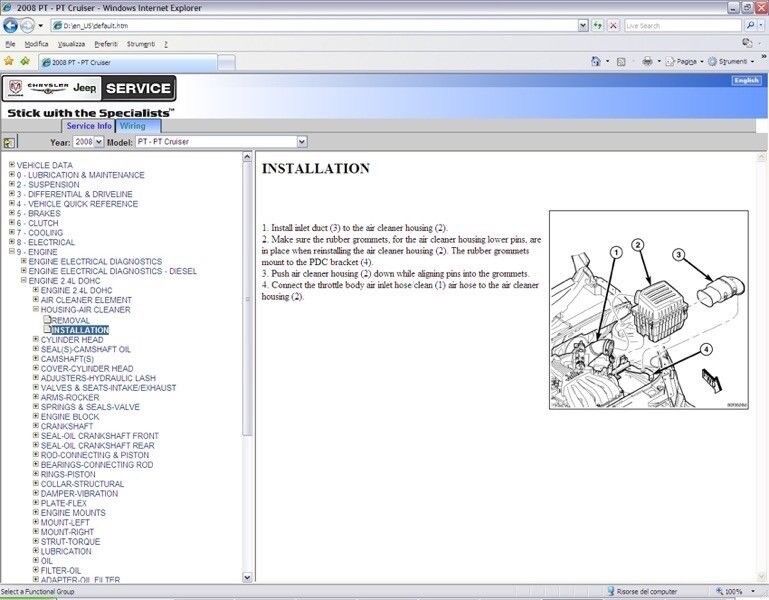Viewport: 769px width, 600px height.
Task: Click the Refresh page icon
Action: [x=599, y=26]
